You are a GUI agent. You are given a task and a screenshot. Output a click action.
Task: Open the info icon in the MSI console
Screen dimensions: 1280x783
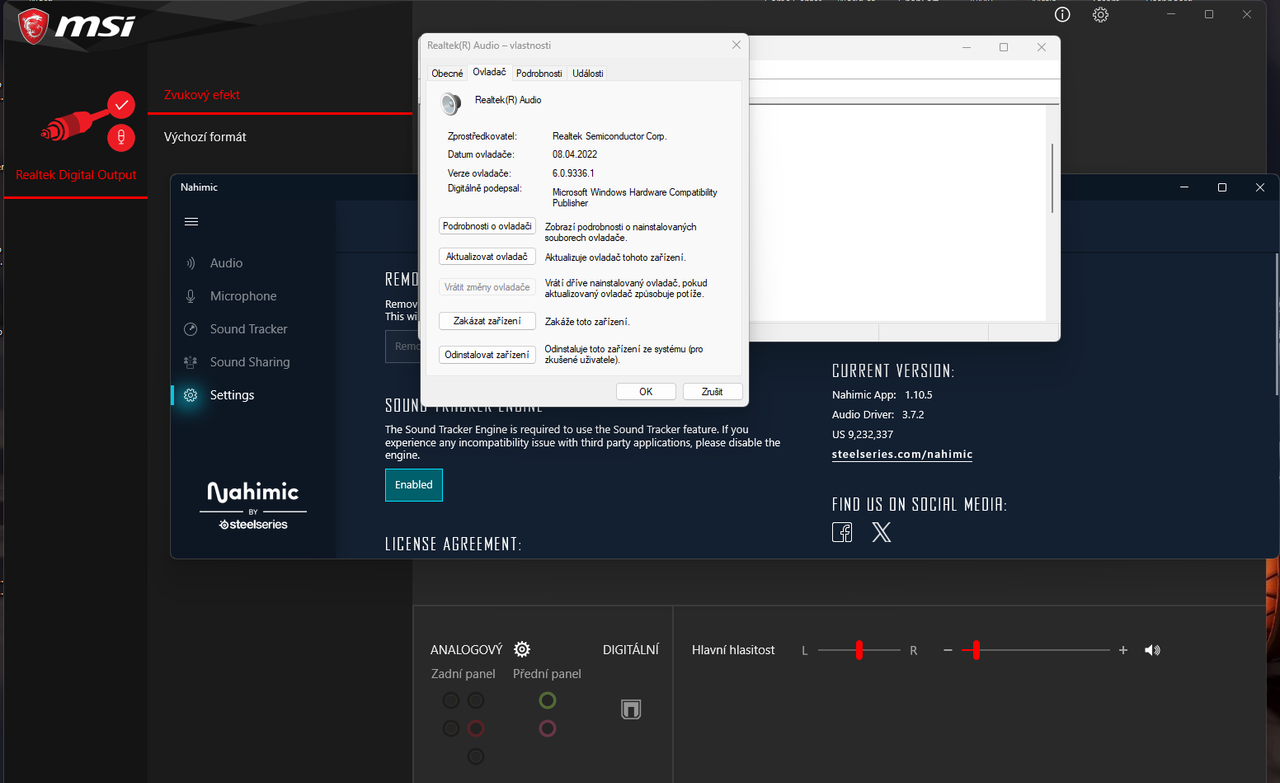(x=1062, y=14)
